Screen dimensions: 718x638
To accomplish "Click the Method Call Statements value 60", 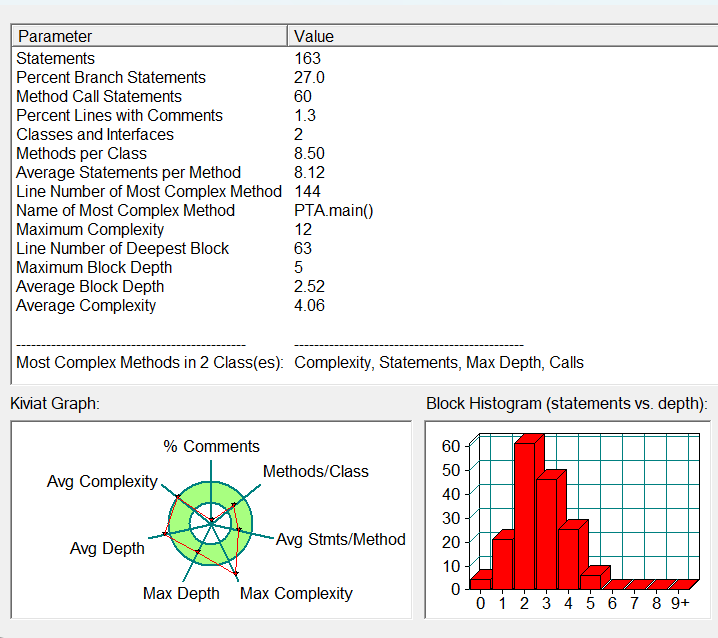I will coord(303,97).
